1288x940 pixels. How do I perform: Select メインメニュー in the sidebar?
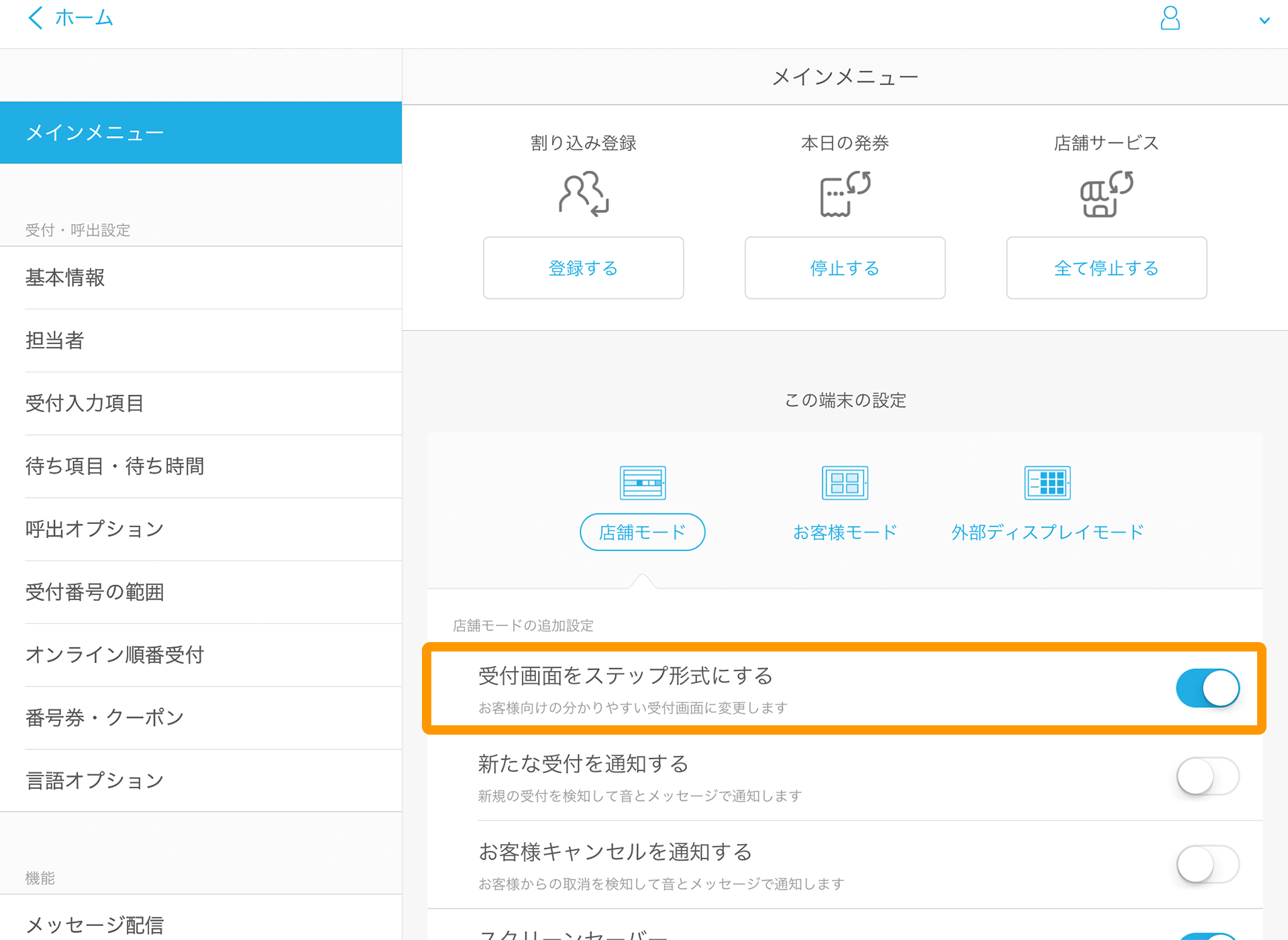point(201,133)
